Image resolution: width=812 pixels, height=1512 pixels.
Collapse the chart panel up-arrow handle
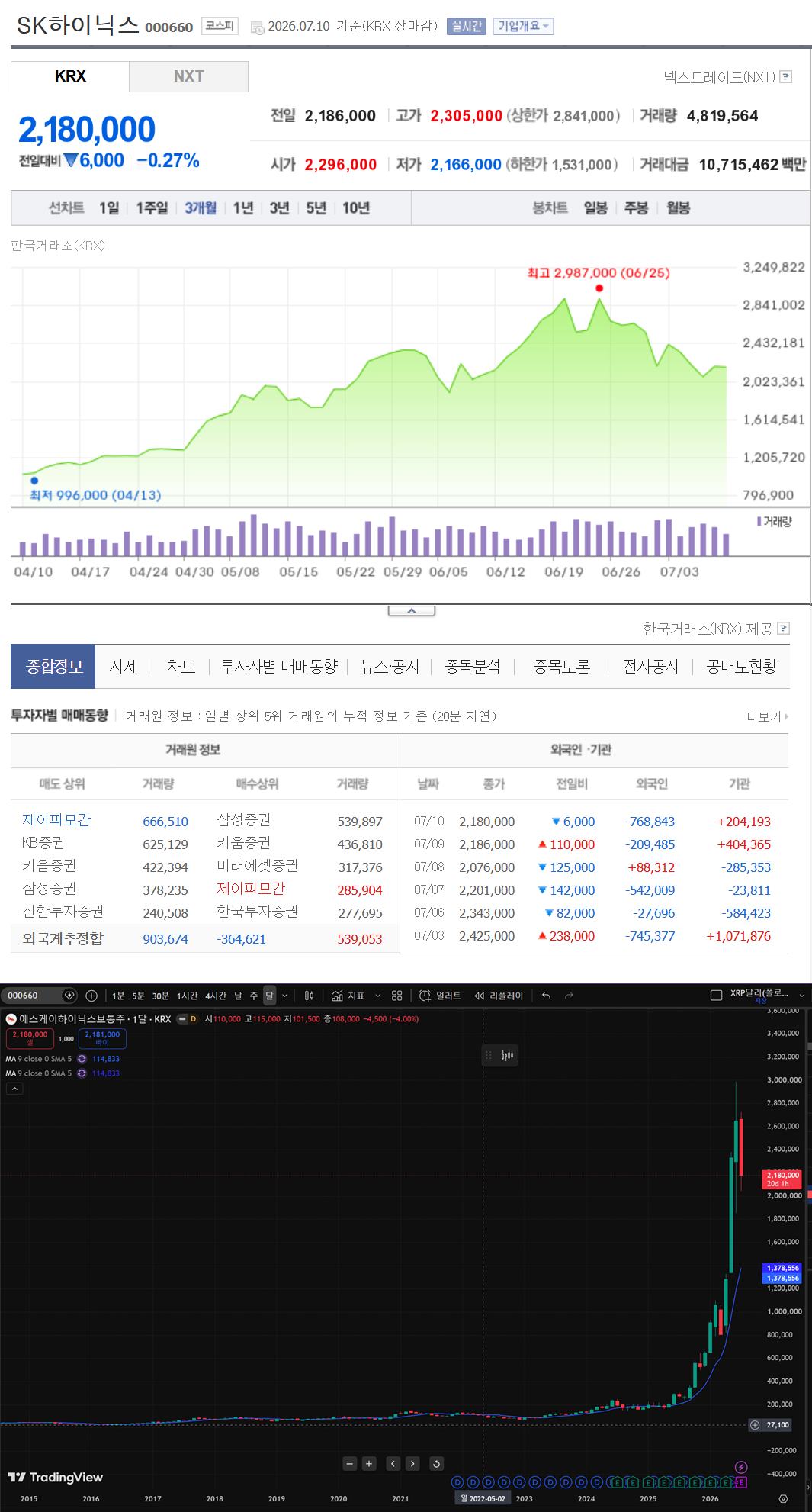[x=412, y=610]
